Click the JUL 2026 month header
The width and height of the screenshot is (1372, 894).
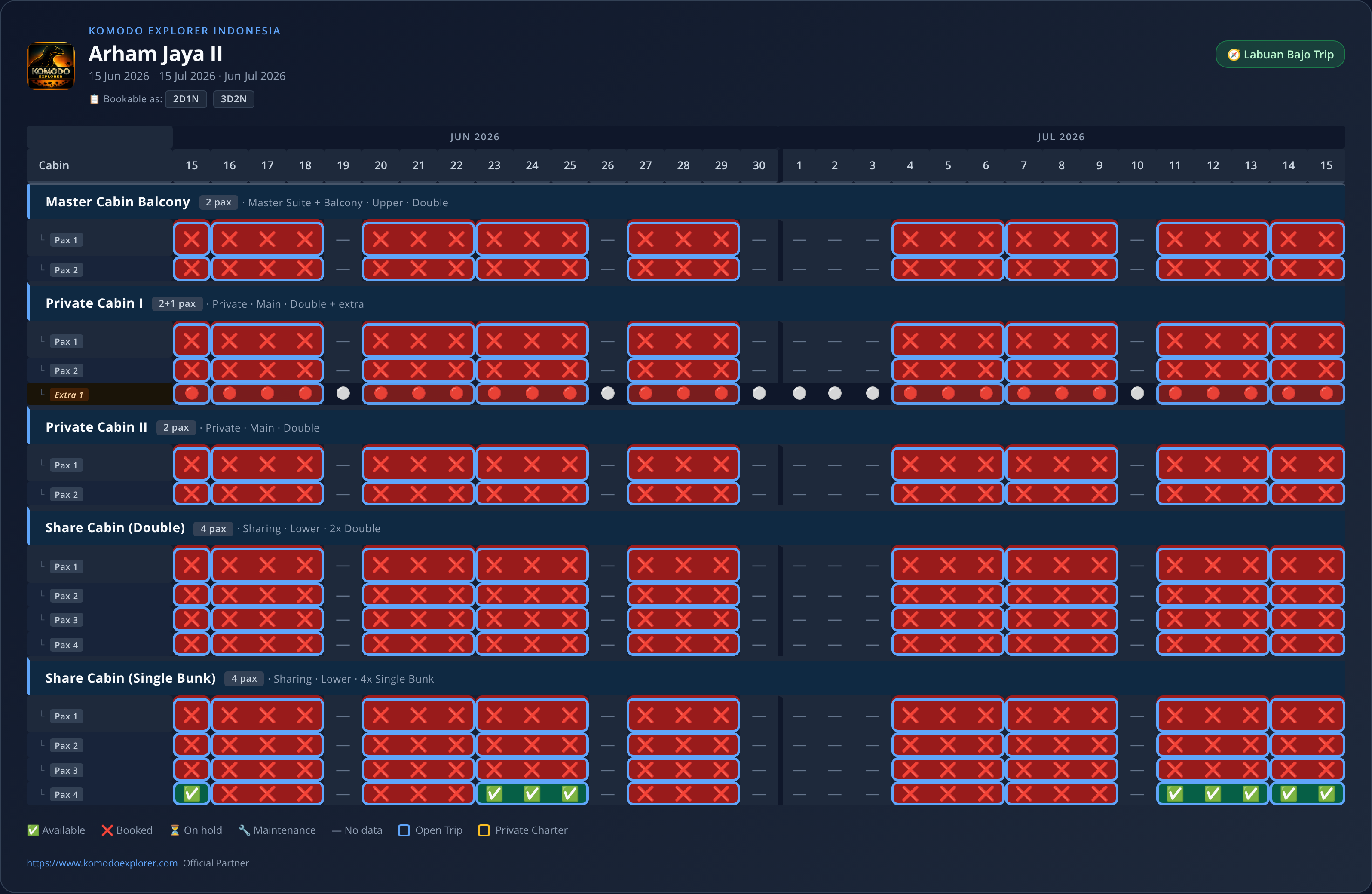1061,137
